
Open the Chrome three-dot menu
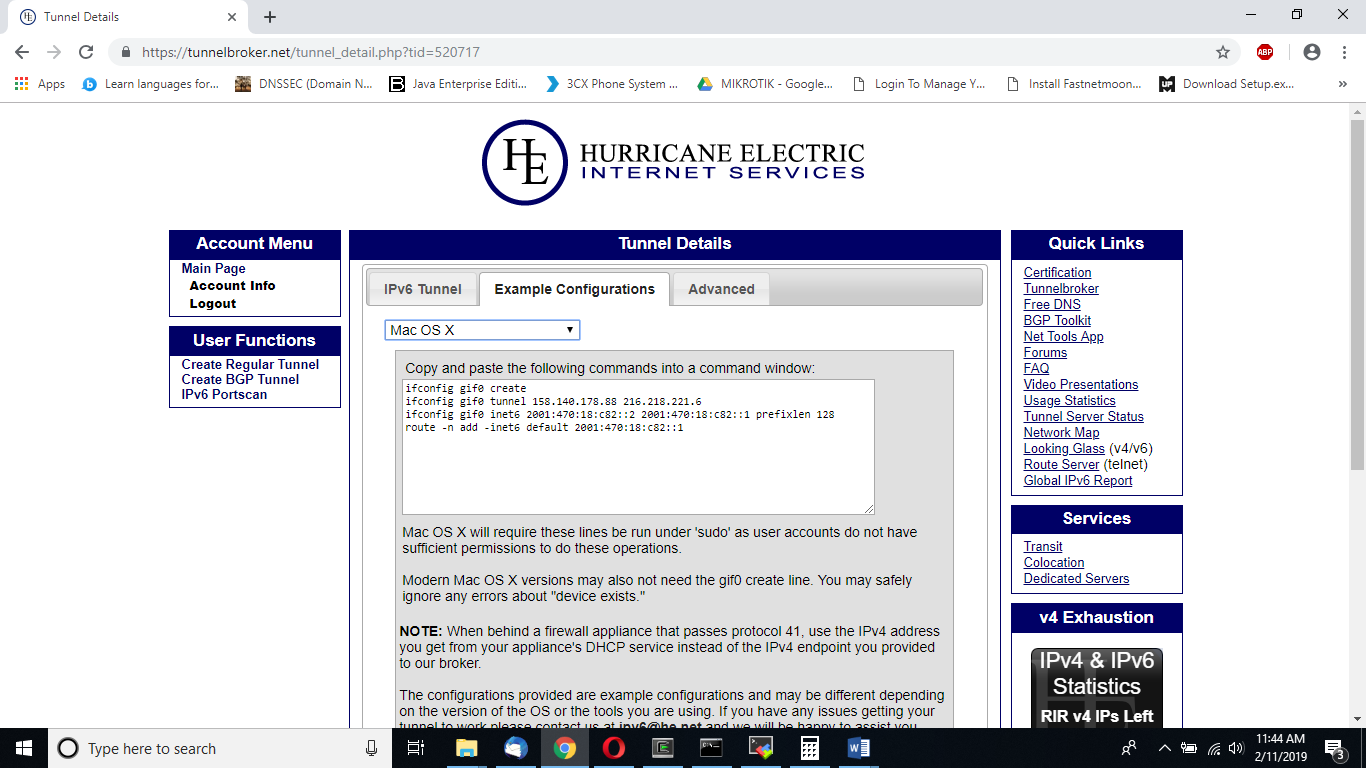coord(1343,52)
